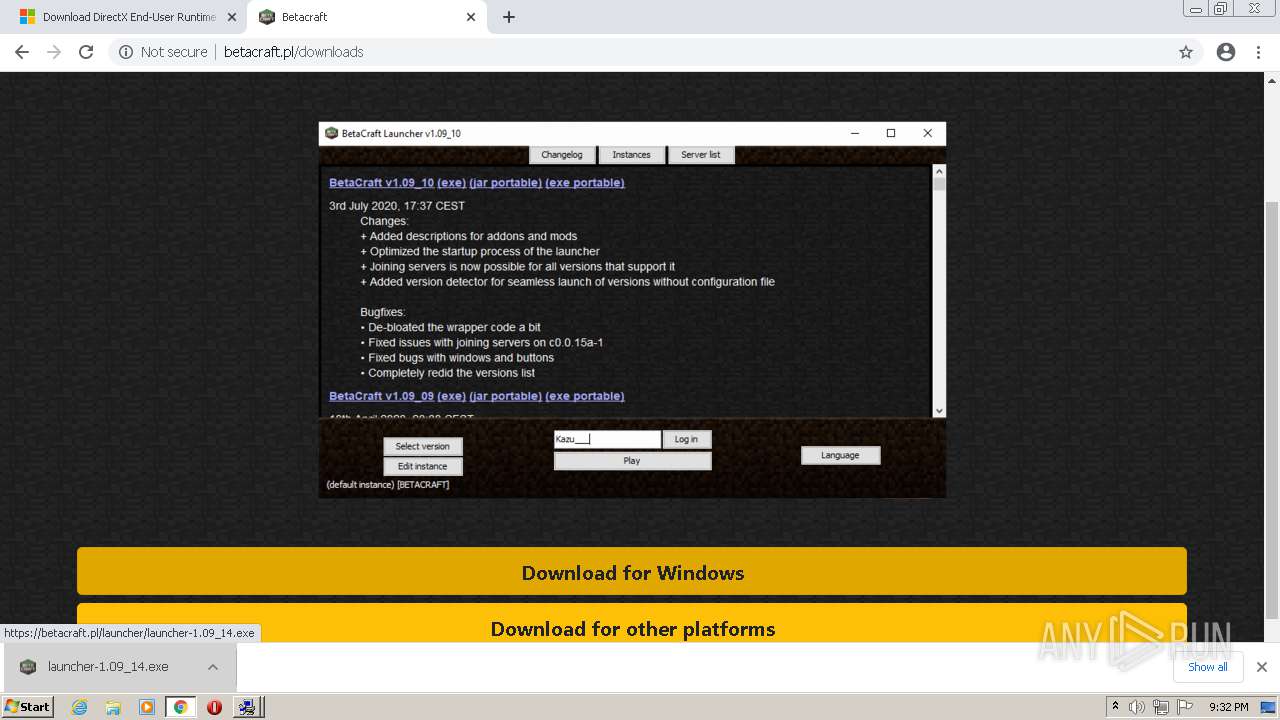
Task: Expand options arrow for launcher-1.09_14.exe download
Action: [x=213, y=667]
